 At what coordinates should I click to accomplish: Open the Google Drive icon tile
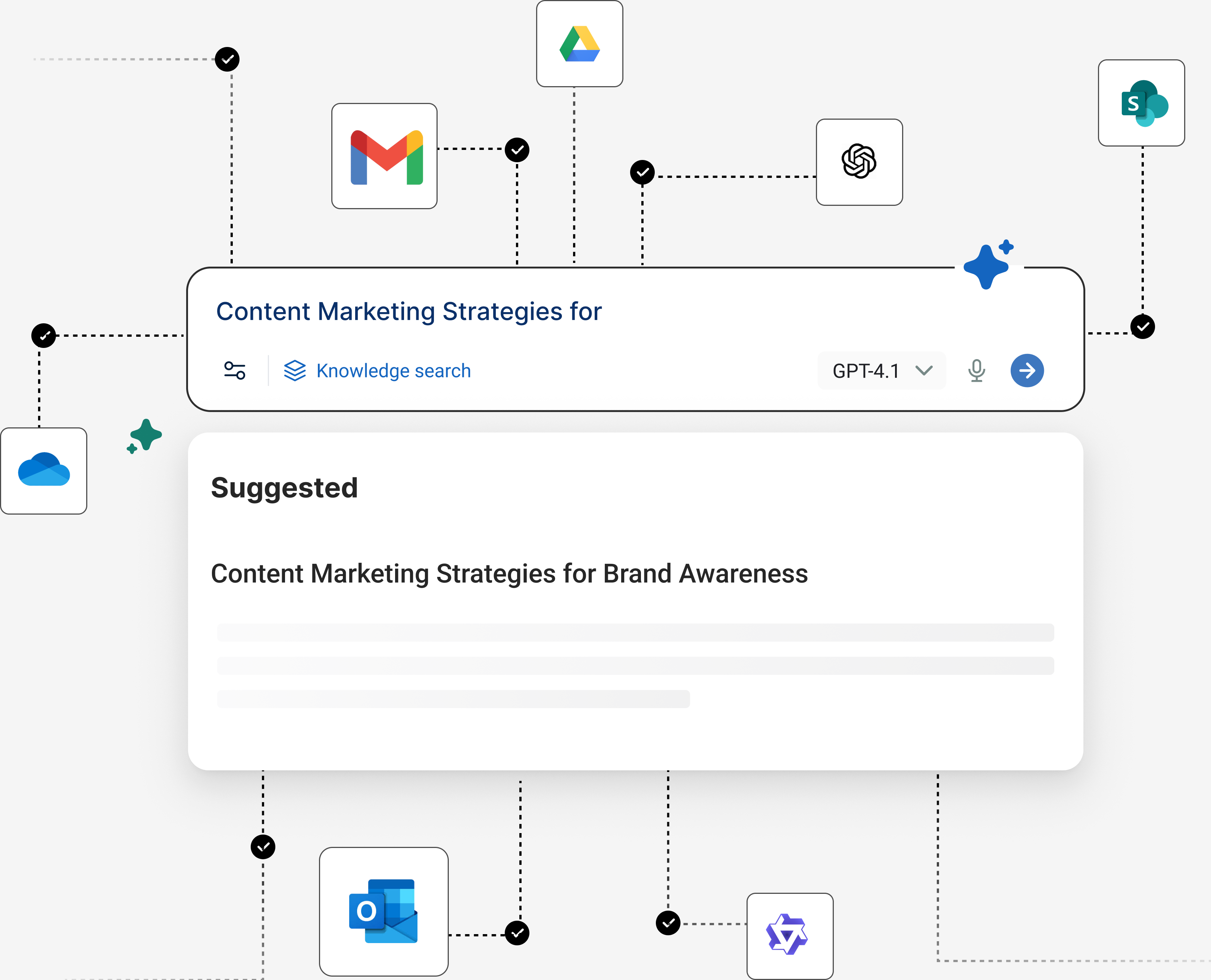pos(579,44)
